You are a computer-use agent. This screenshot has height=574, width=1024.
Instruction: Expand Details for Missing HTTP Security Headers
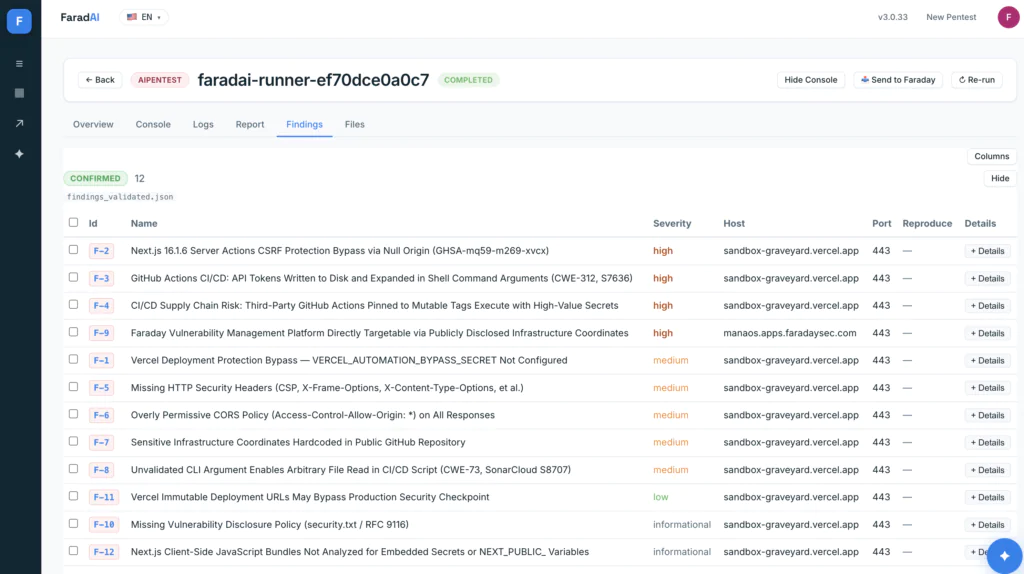point(987,389)
